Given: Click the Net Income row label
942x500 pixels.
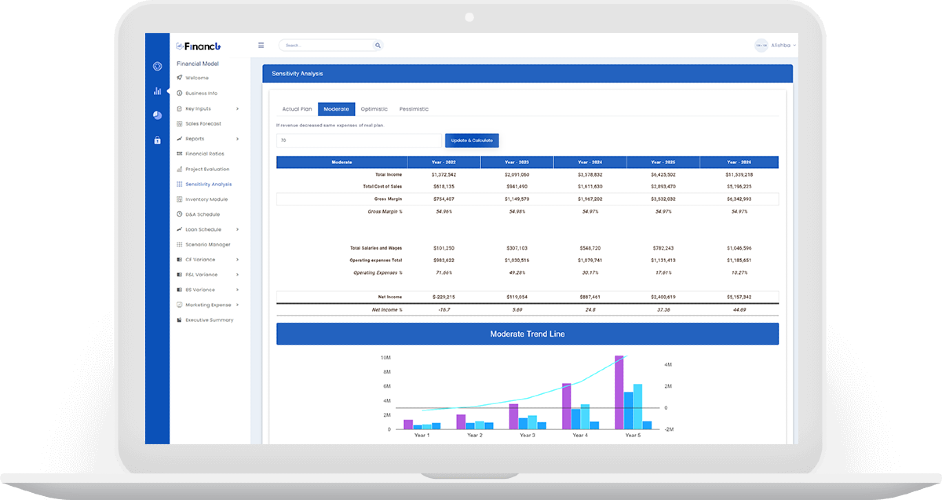Looking at the screenshot, I should pyautogui.click(x=390, y=297).
